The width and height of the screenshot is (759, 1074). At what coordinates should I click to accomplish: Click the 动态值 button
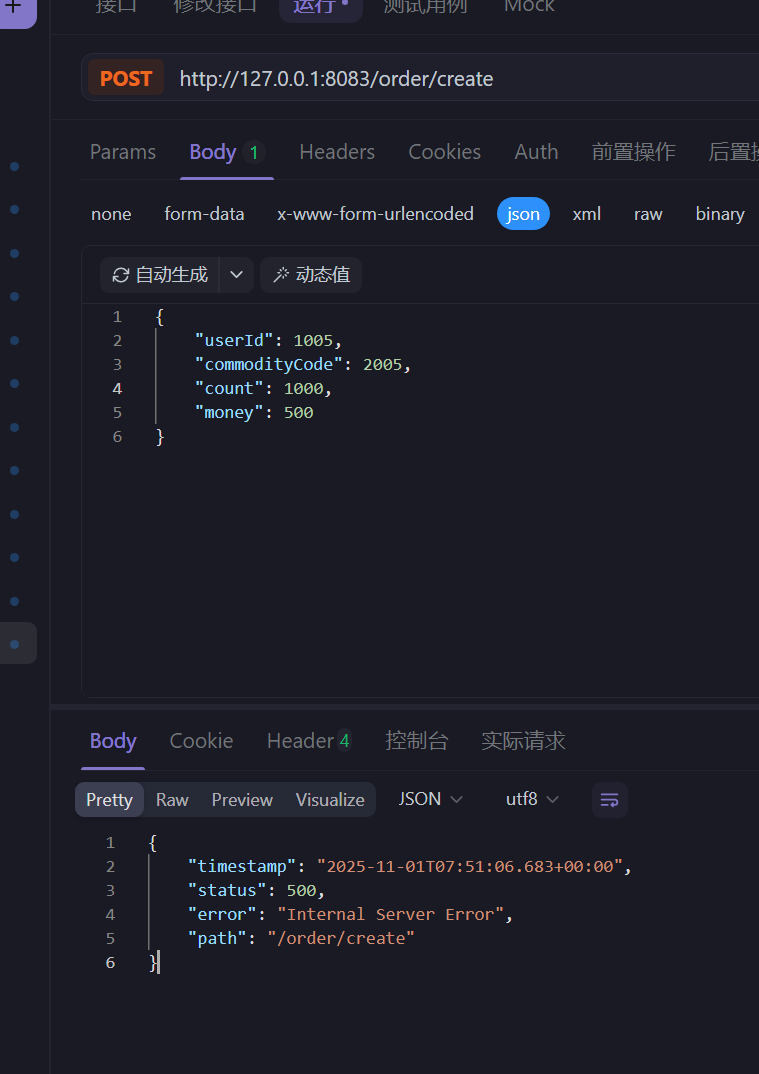311,275
